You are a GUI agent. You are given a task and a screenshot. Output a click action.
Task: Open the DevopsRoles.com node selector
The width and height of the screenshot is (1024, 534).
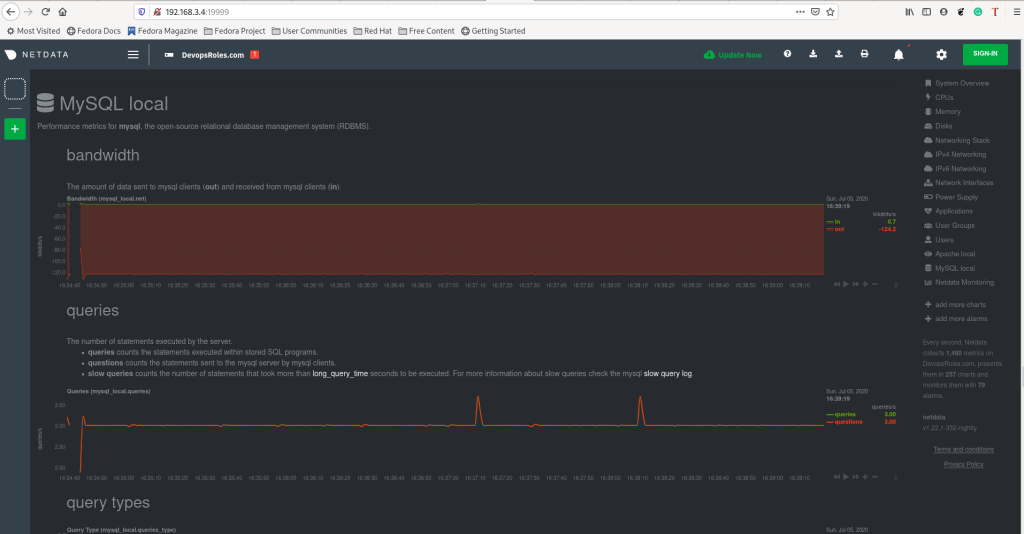[212, 55]
